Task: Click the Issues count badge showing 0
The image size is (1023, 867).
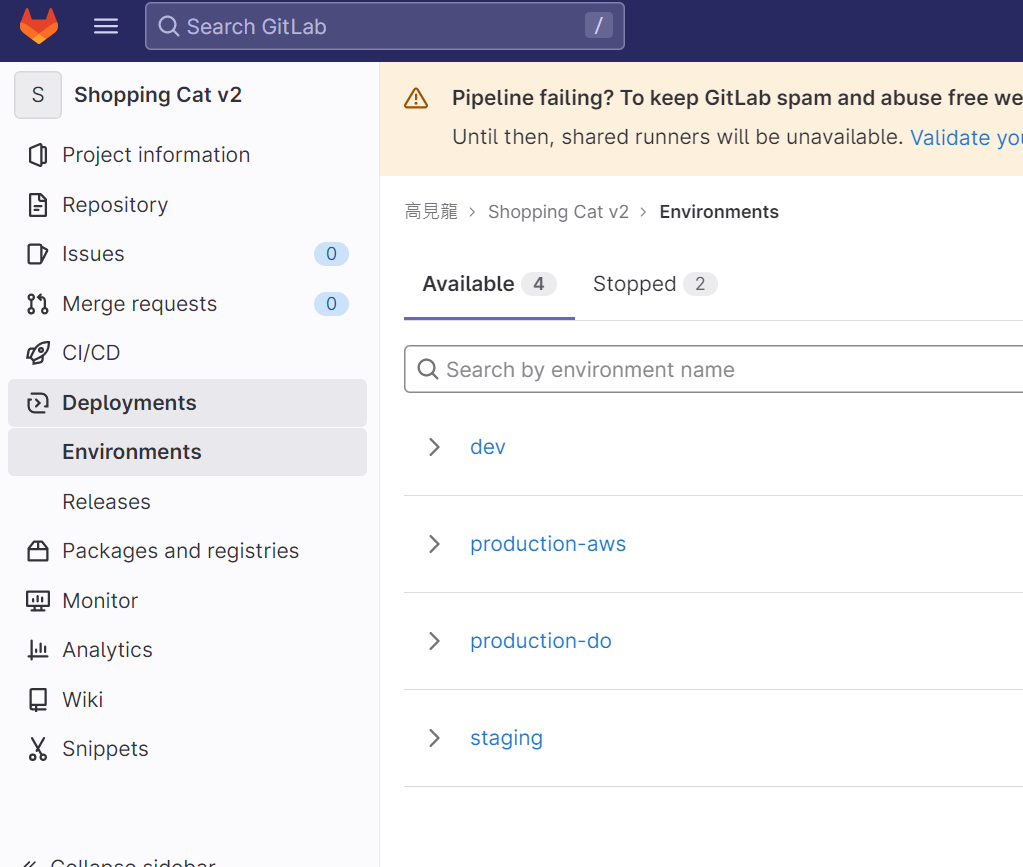Action: coord(331,254)
